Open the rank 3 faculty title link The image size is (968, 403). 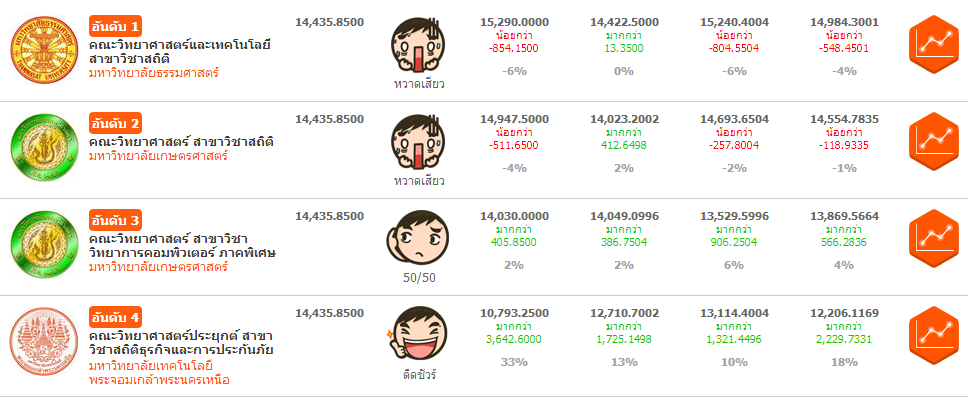click(x=182, y=246)
